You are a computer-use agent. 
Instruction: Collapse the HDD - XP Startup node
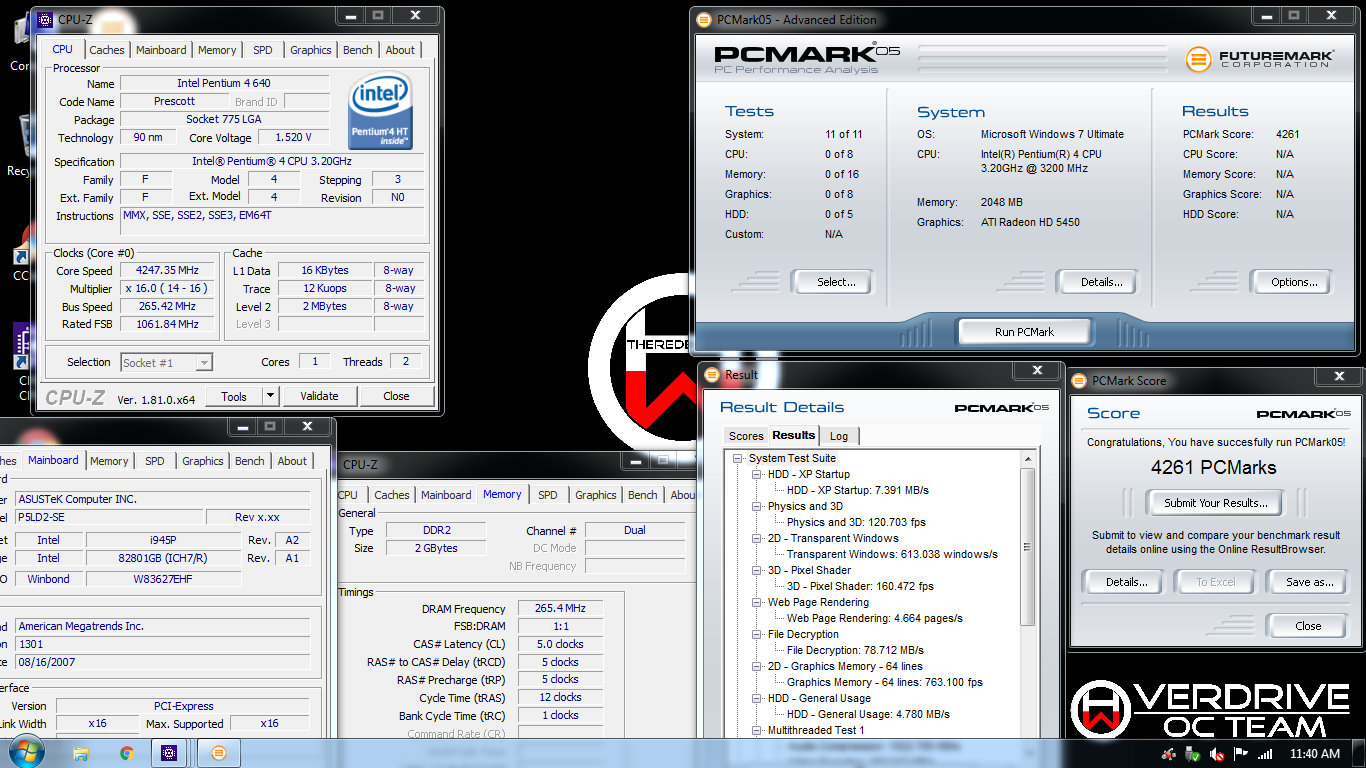[x=757, y=474]
